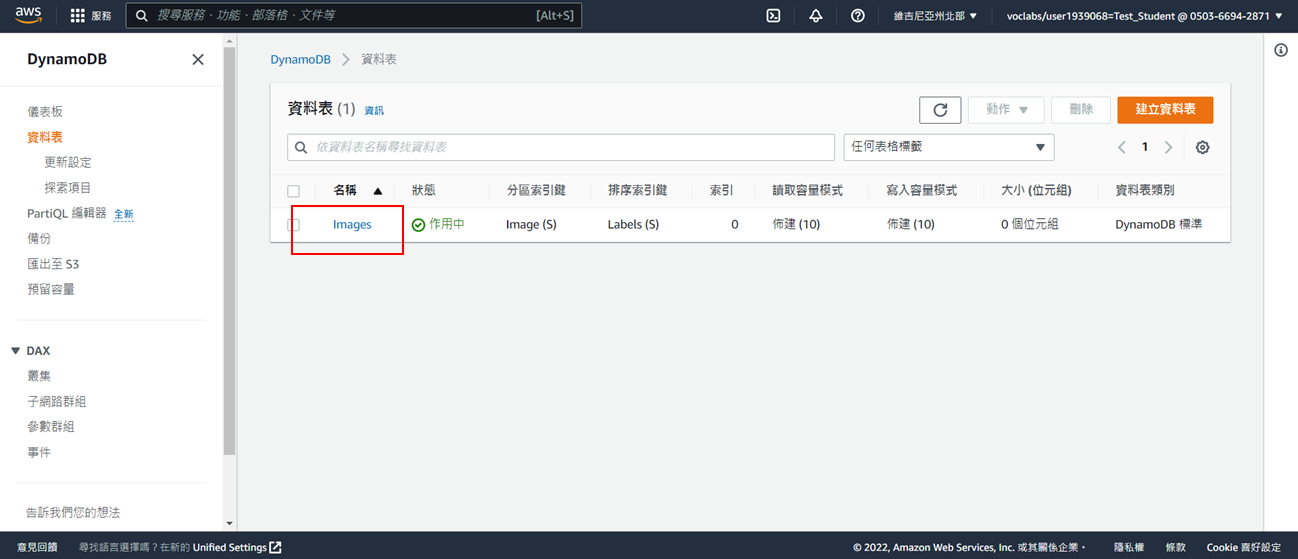The image size is (1298, 559).
Task: Open 探索項目 in the sidebar
Action: 68,187
